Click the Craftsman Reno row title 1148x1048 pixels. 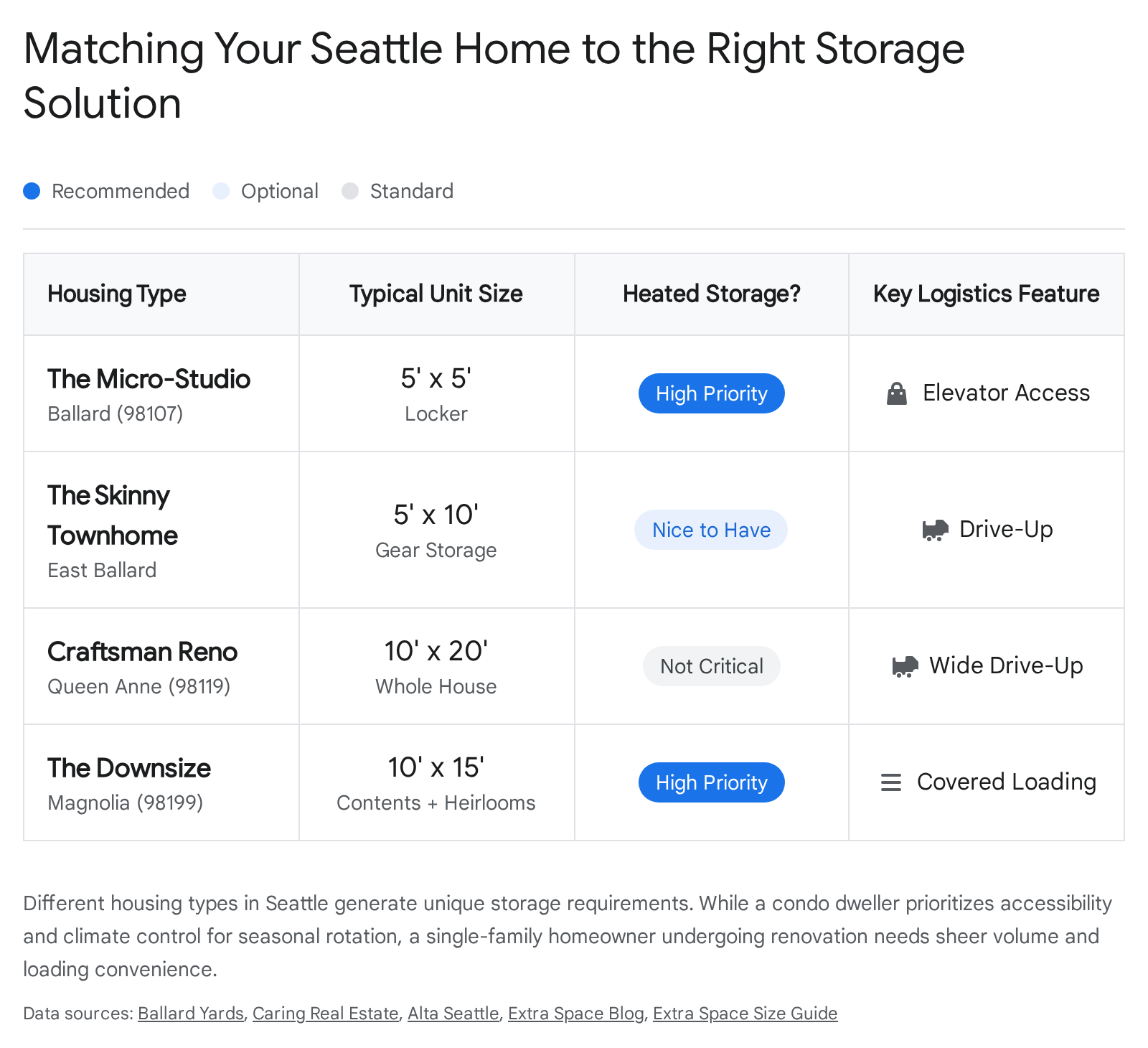(142, 652)
